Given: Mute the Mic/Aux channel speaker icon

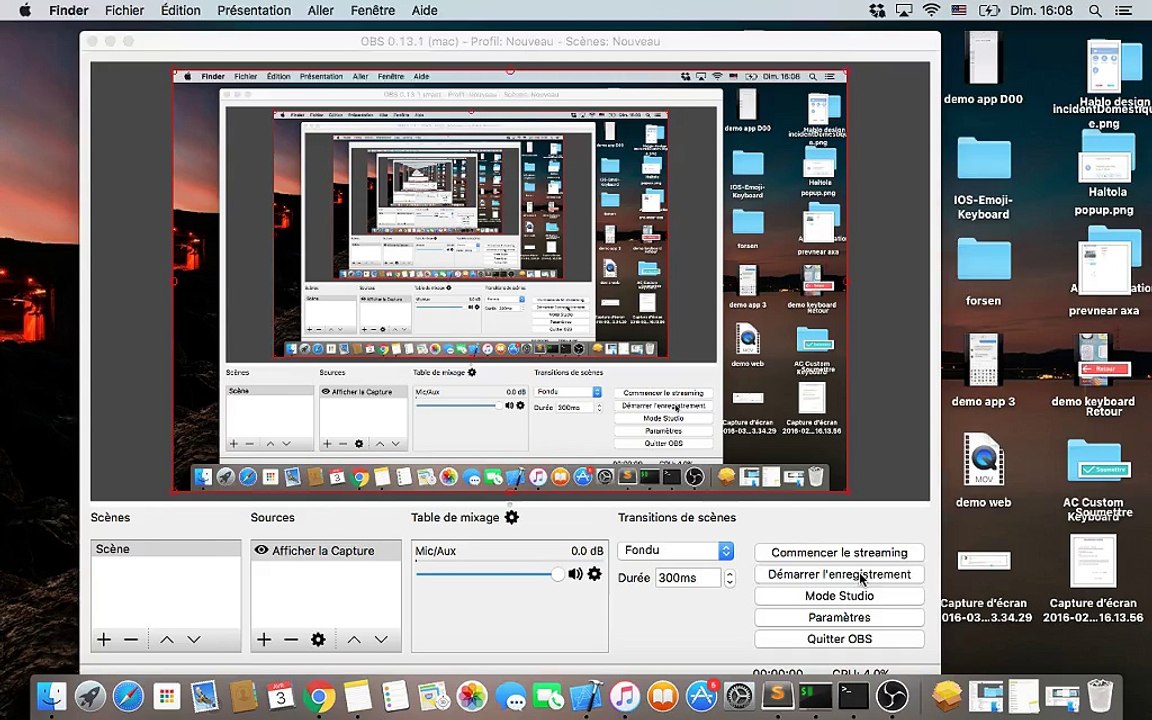Looking at the screenshot, I should (x=575, y=574).
